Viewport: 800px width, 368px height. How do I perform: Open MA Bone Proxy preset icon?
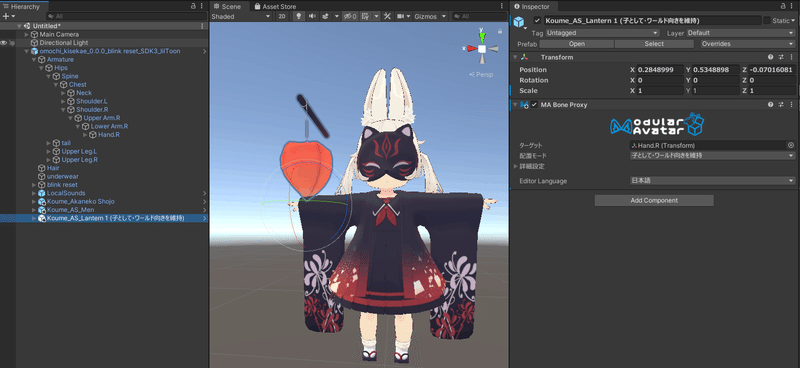[x=781, y=104]
